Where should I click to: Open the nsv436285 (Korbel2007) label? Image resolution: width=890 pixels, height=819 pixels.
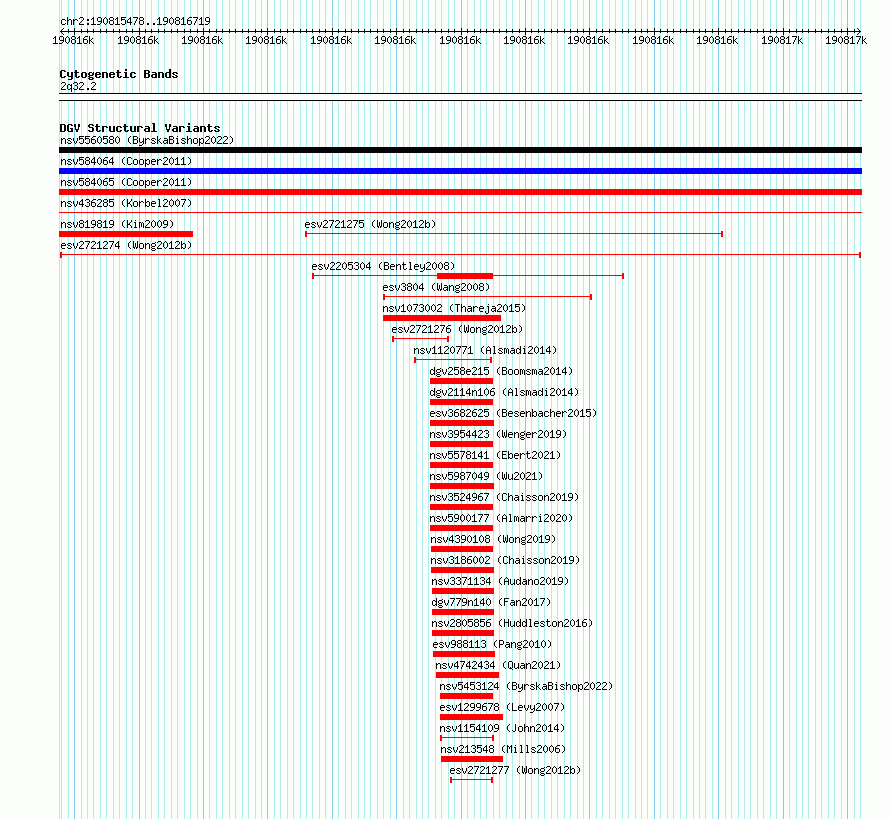[126, 203]
